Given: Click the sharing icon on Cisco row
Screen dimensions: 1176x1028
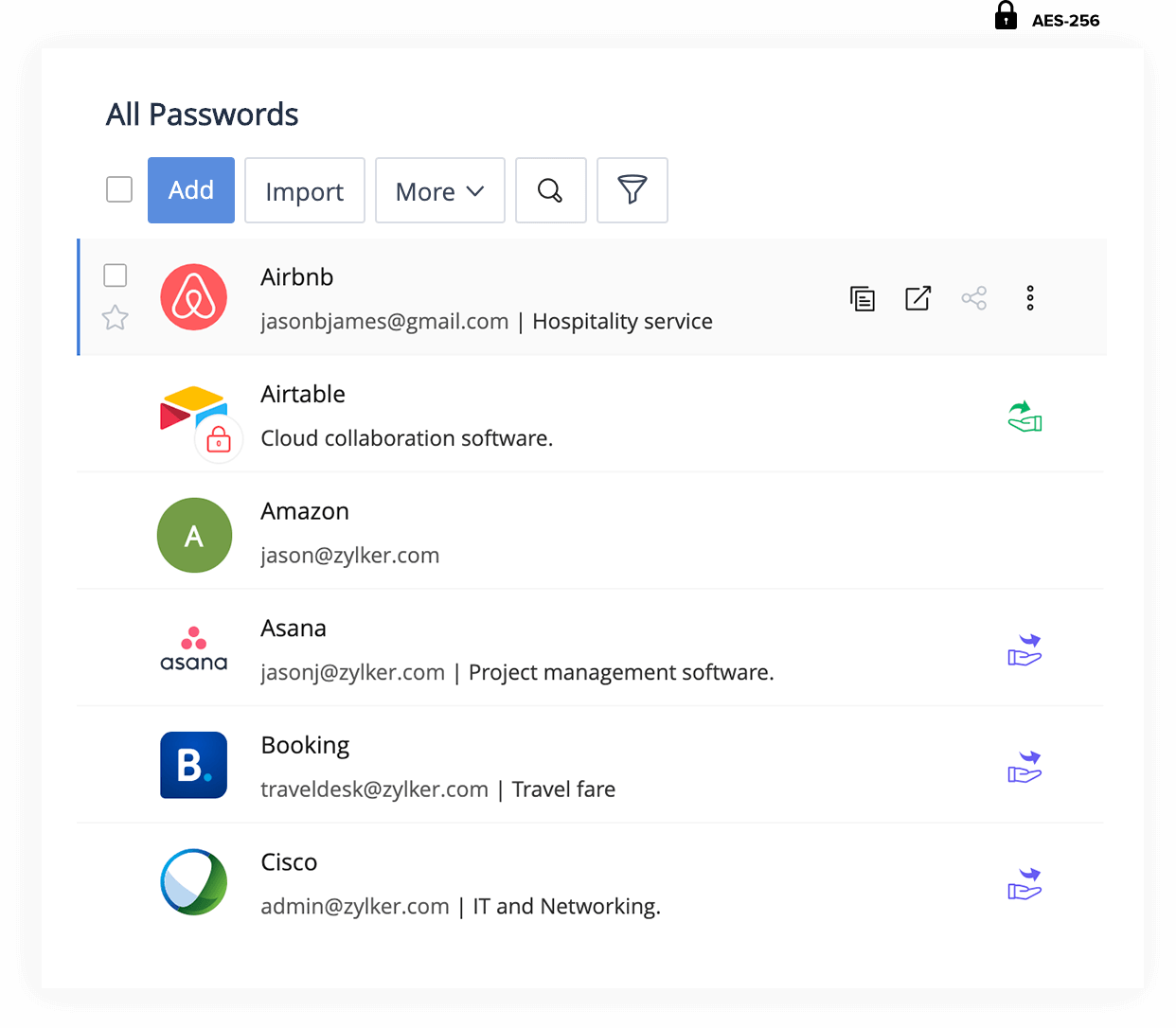Looking at the screenshot, I should pos(1025,884).
